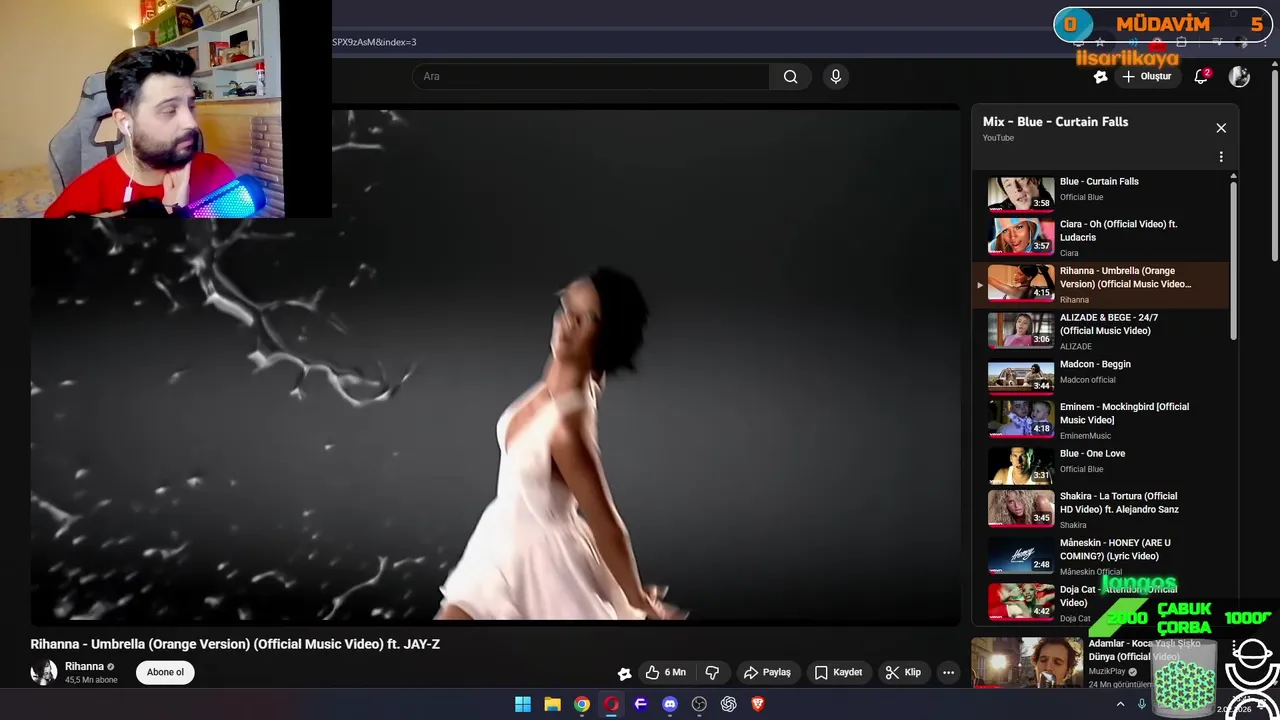
Task: Open OBS Studio from taskbar
Action: click(x=699, y=704)
